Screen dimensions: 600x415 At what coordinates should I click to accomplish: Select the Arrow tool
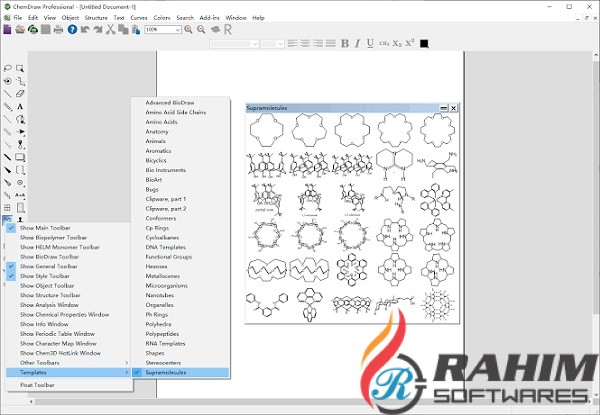click(20, 132)
